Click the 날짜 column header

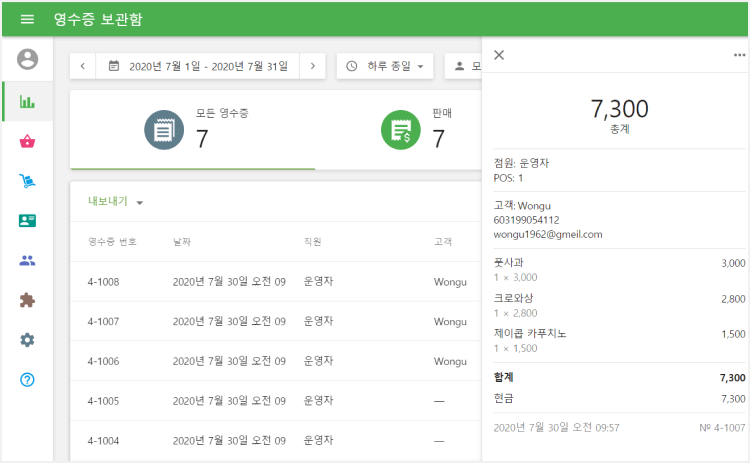[182, 242]
